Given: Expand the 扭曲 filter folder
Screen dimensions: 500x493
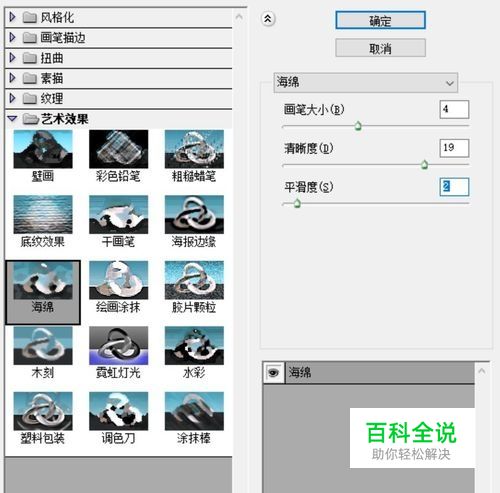Looking at the screenshot, I should [12, 58].
